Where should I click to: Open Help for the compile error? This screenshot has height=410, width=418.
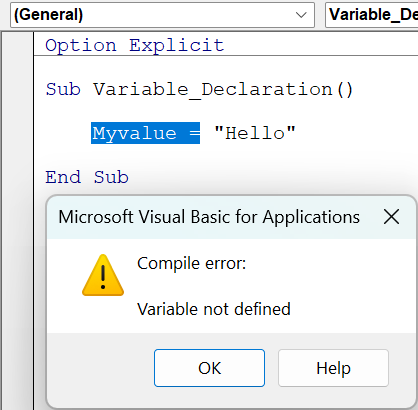333,368
